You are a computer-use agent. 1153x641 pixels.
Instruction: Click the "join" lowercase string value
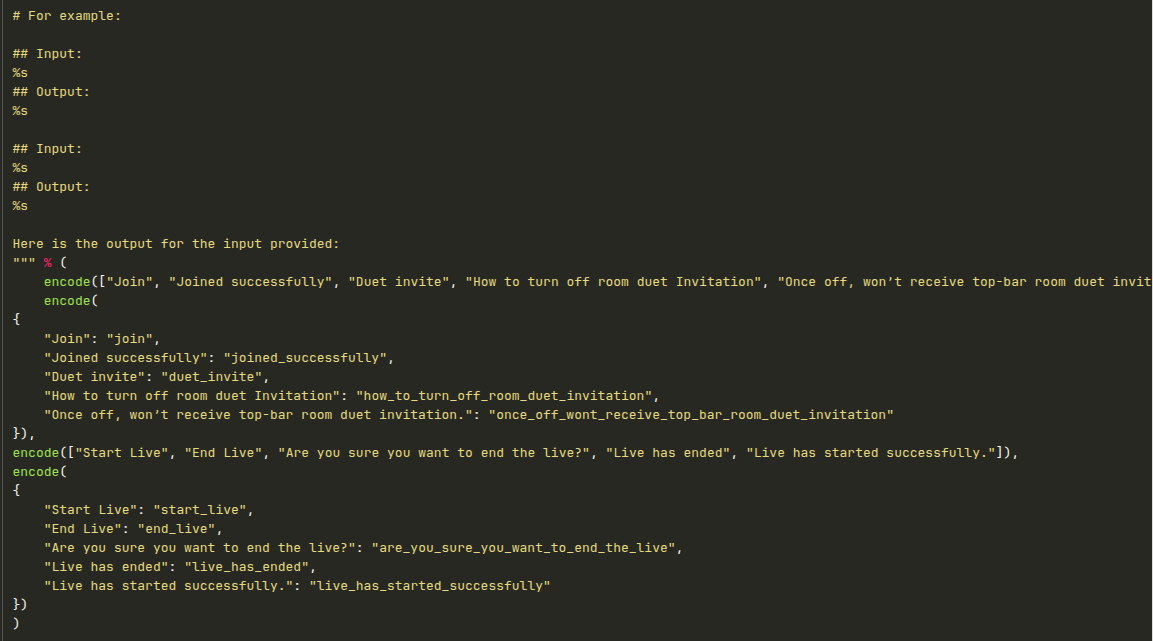pos(130,339)
